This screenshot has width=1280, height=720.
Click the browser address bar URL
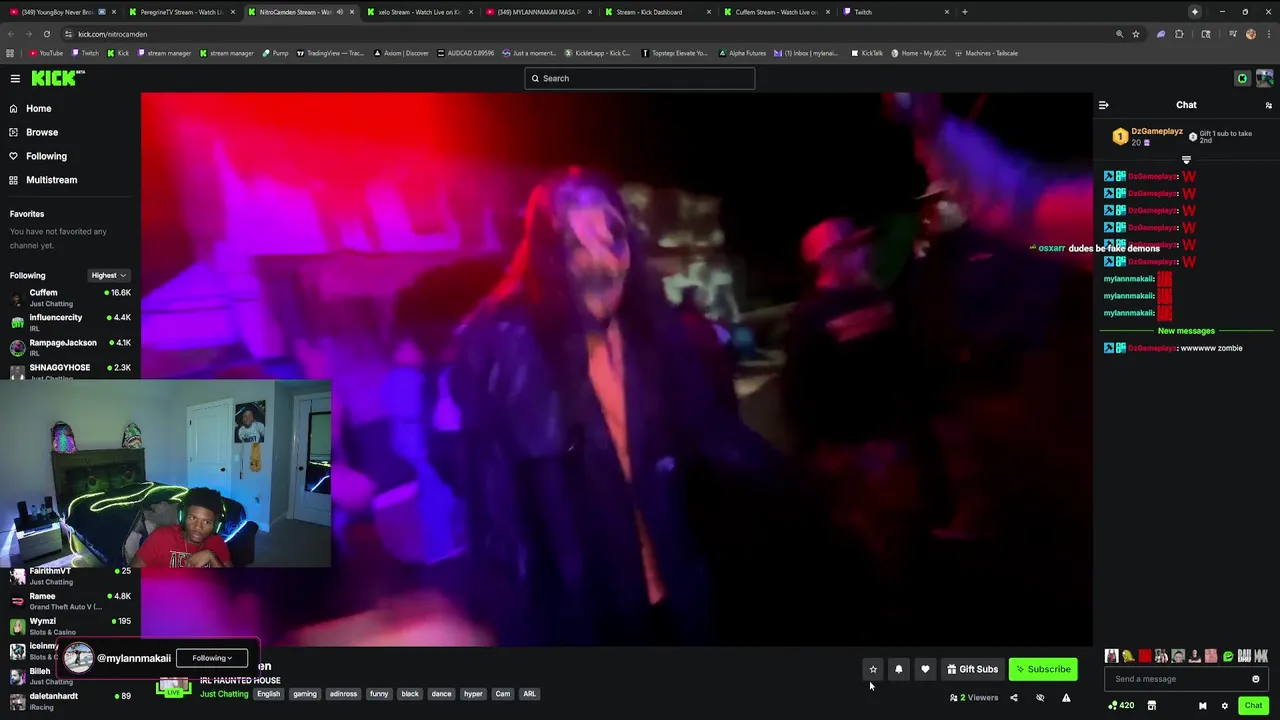pyautogui.click(x=113, y=34)
